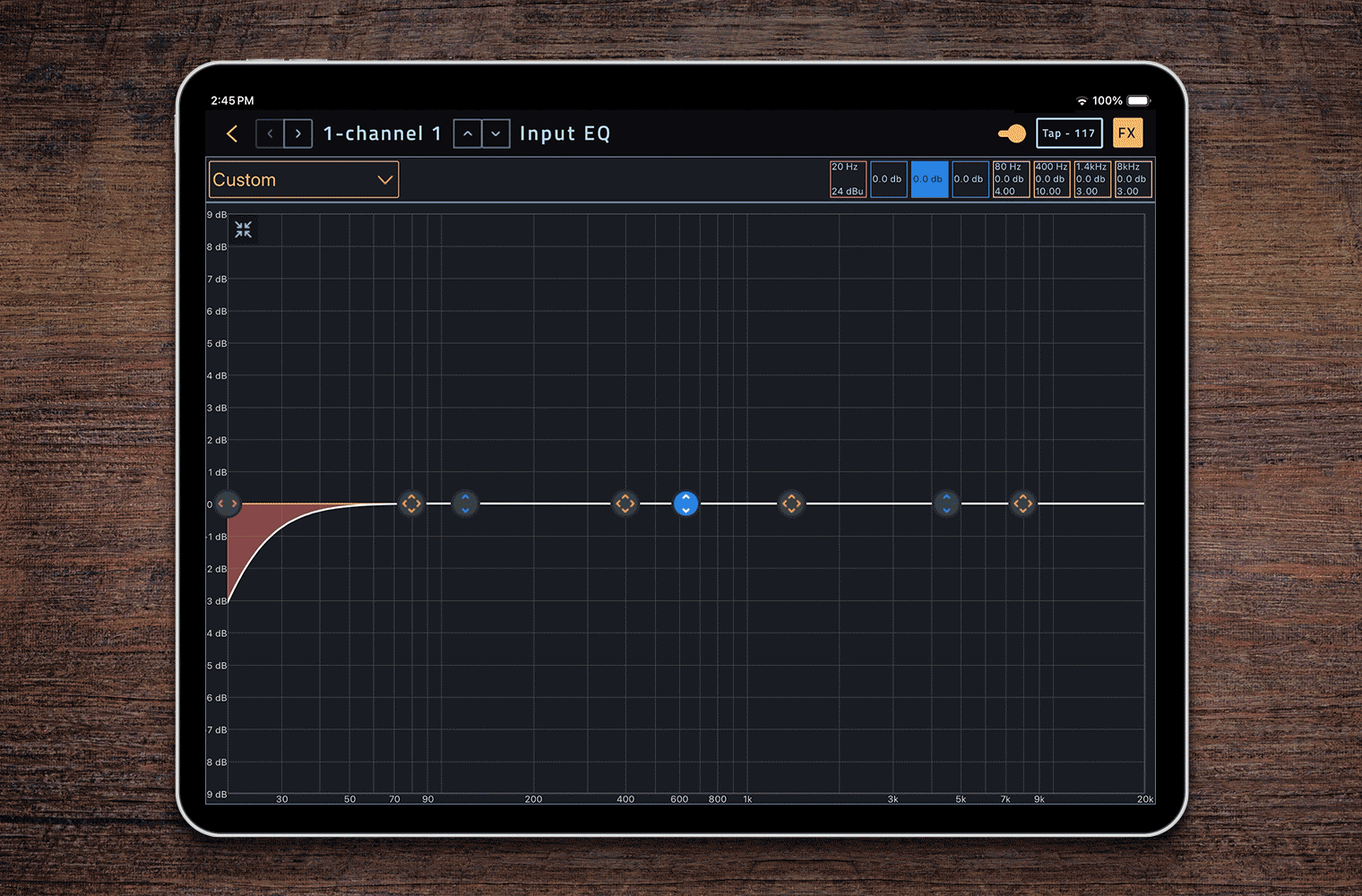Click the collapse graph icon

click(243, 230)
